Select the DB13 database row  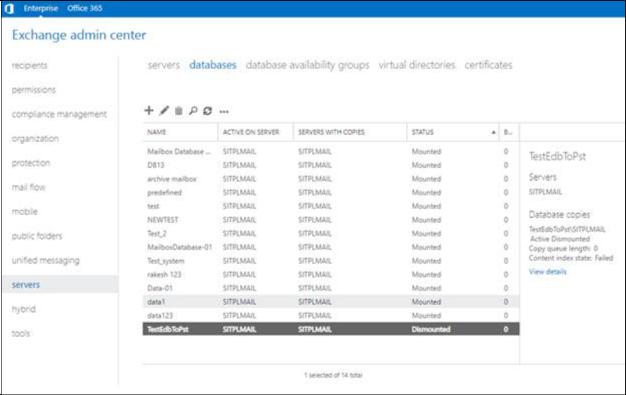pyautogui.click(x=331, y=165)
